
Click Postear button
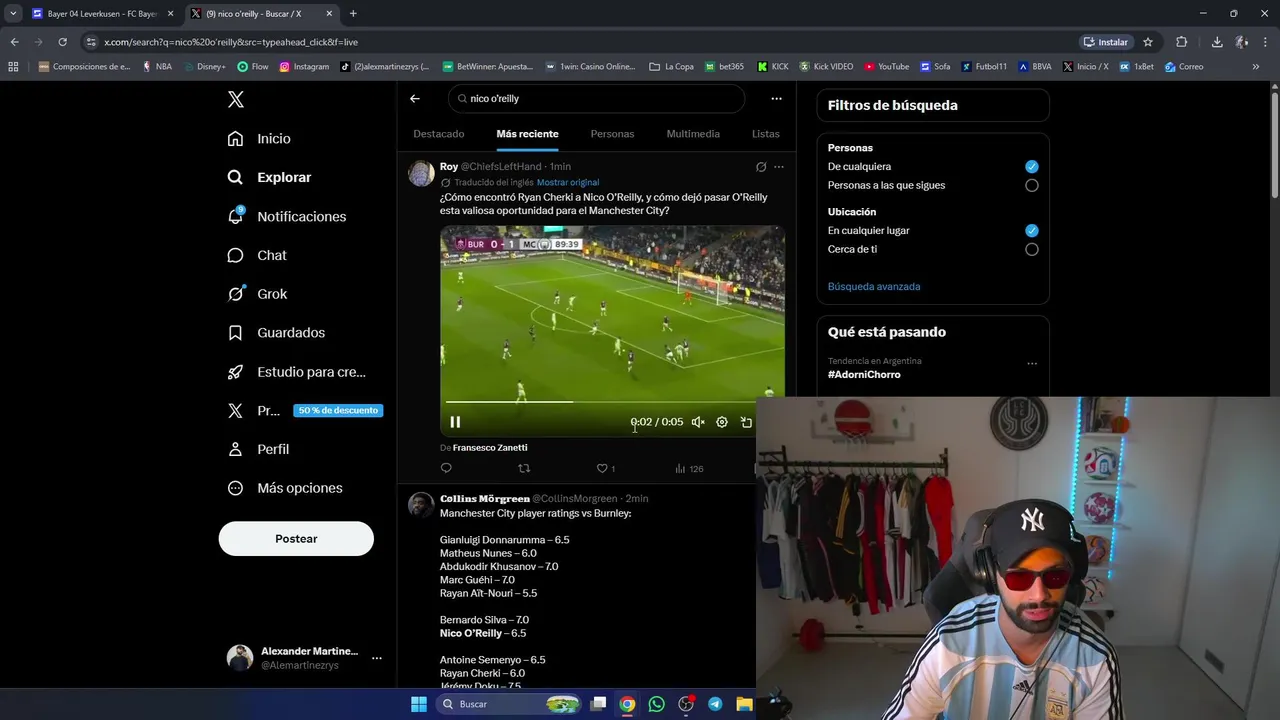coord(296,539)
